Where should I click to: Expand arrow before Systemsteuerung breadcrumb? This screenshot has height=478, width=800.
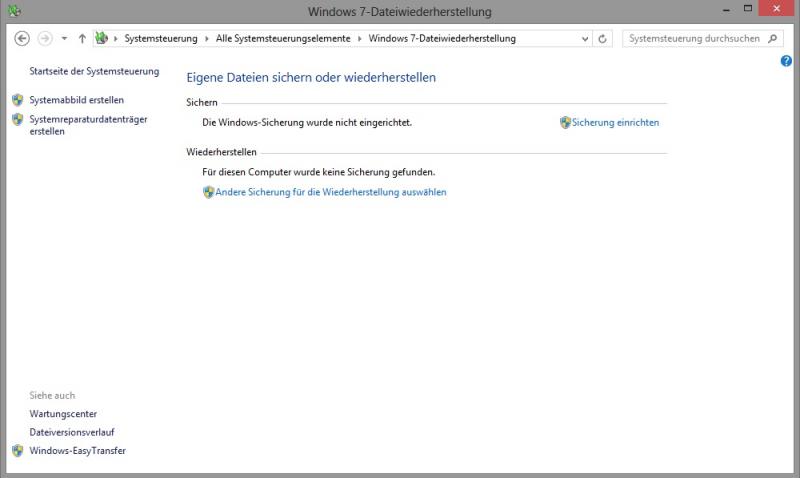[x=116, y=38]
